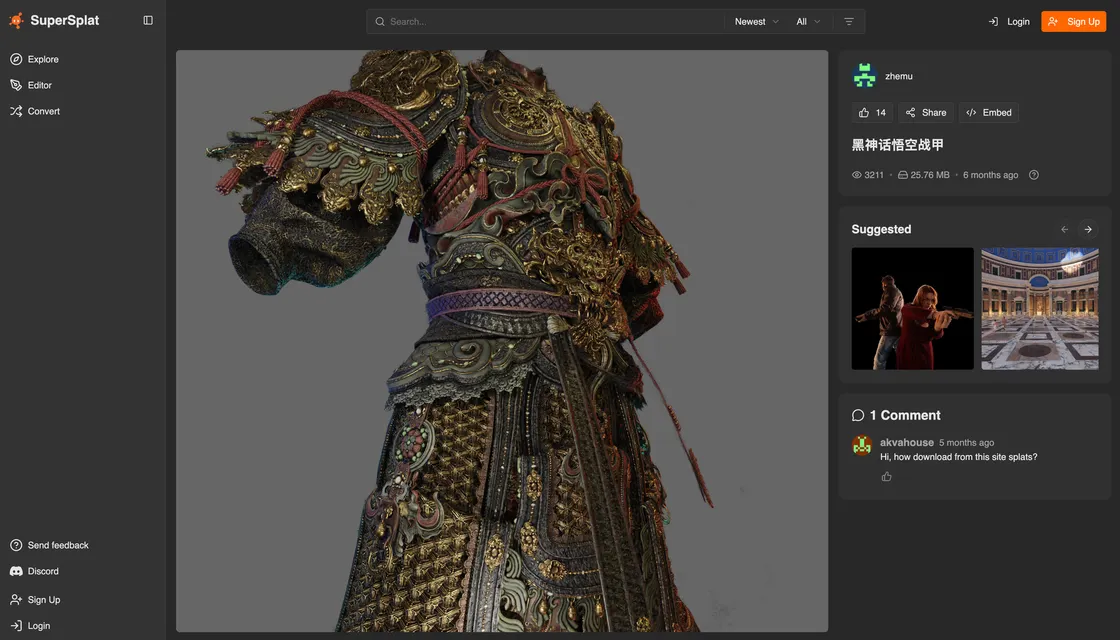Click the Convert shuffle icon
The image size is (1120, 640).
pyautogui.click(x=16, y=111)
